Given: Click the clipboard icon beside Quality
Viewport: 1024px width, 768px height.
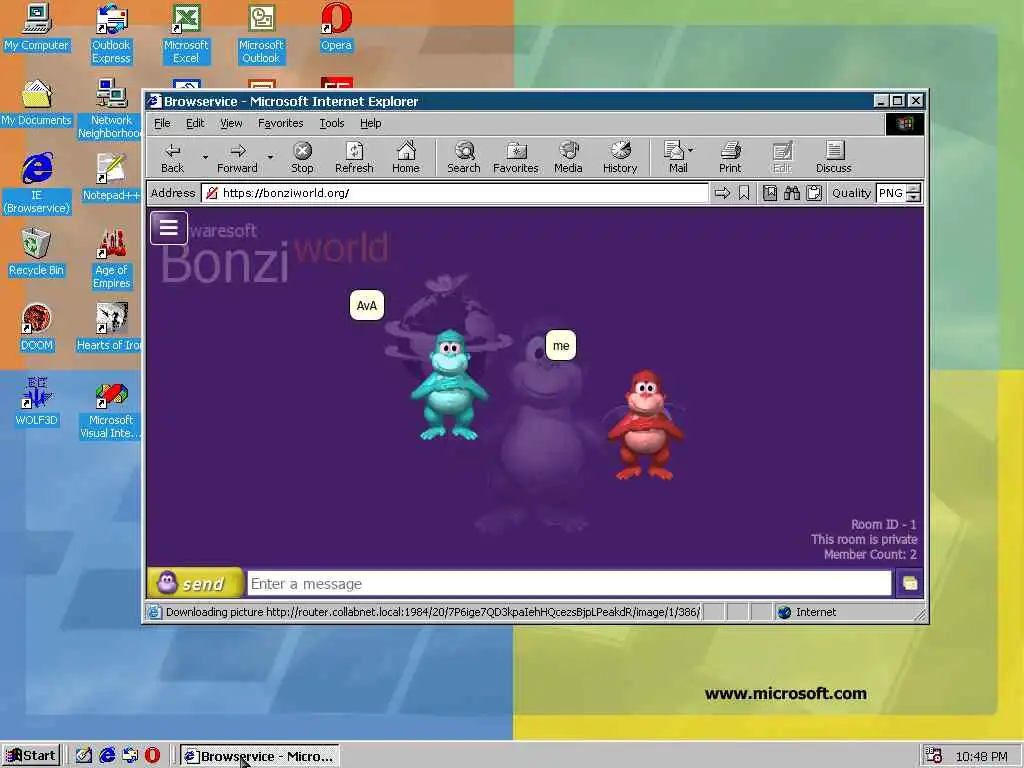Looking at the screenshot, I should 814,193.
